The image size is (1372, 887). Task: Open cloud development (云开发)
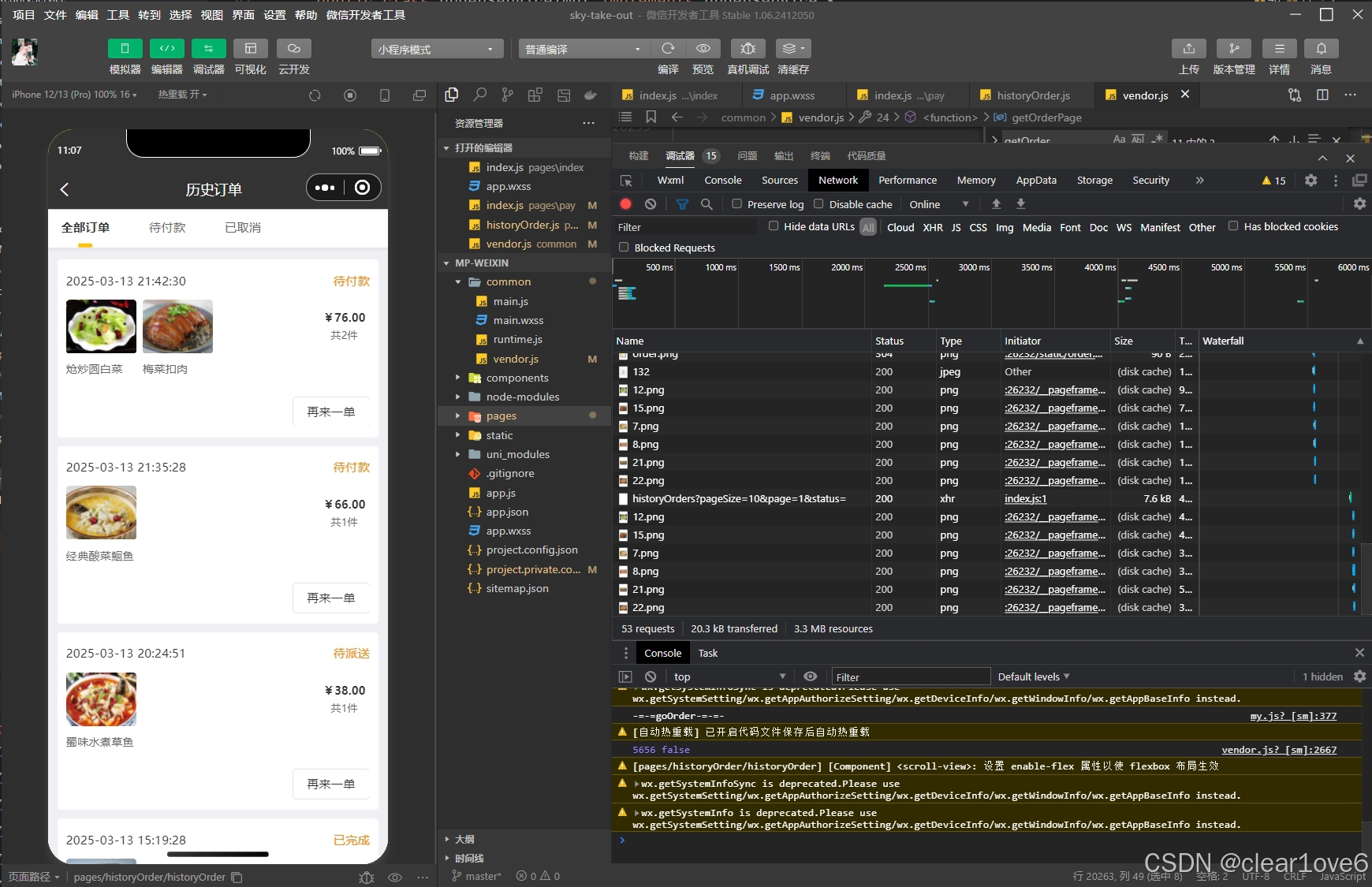tap(293, 49)
